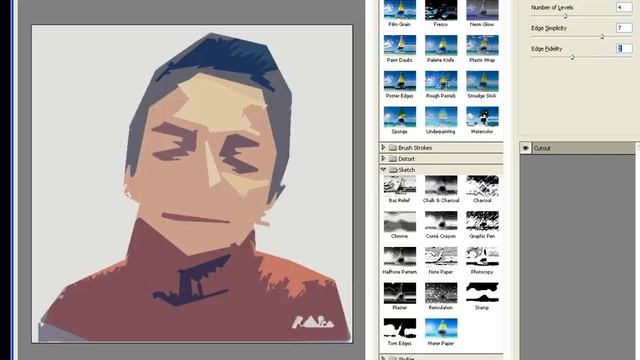This screenshot has width=640, height=360.
Task: Select the Torn Edges filter
Action: click(400, 329)
